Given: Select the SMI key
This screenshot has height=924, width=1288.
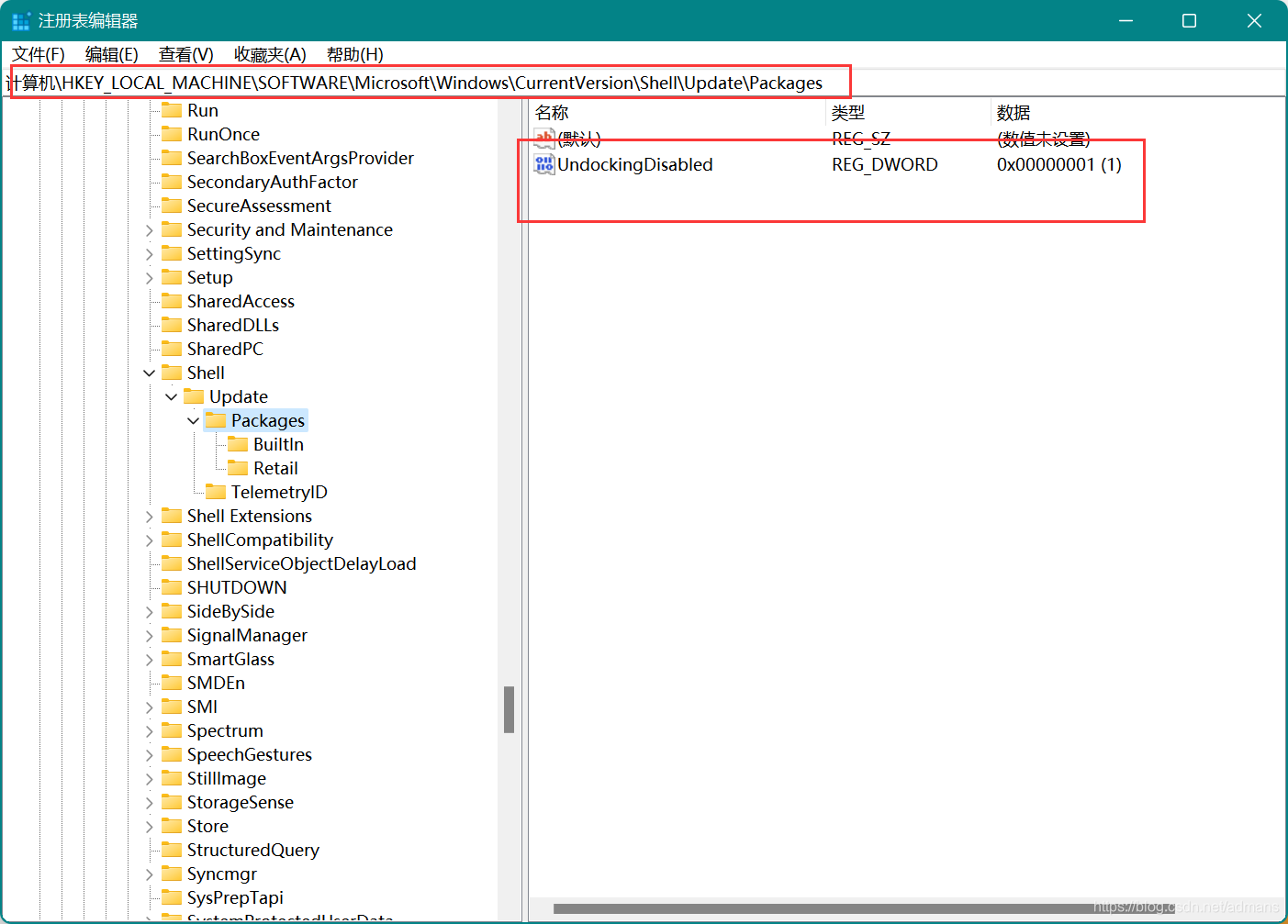Looking at the screenshot, I should pos(202,707).
